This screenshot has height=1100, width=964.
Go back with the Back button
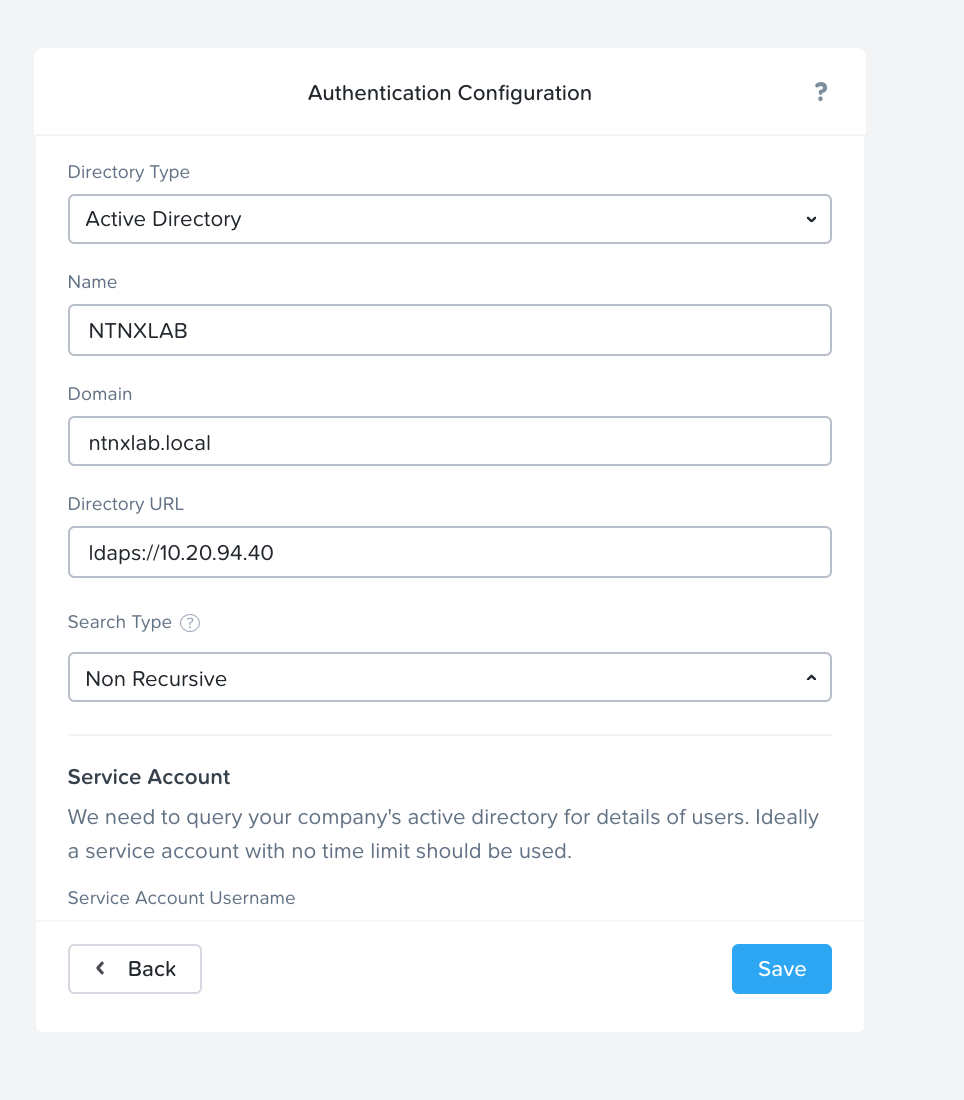click(135, 969)
